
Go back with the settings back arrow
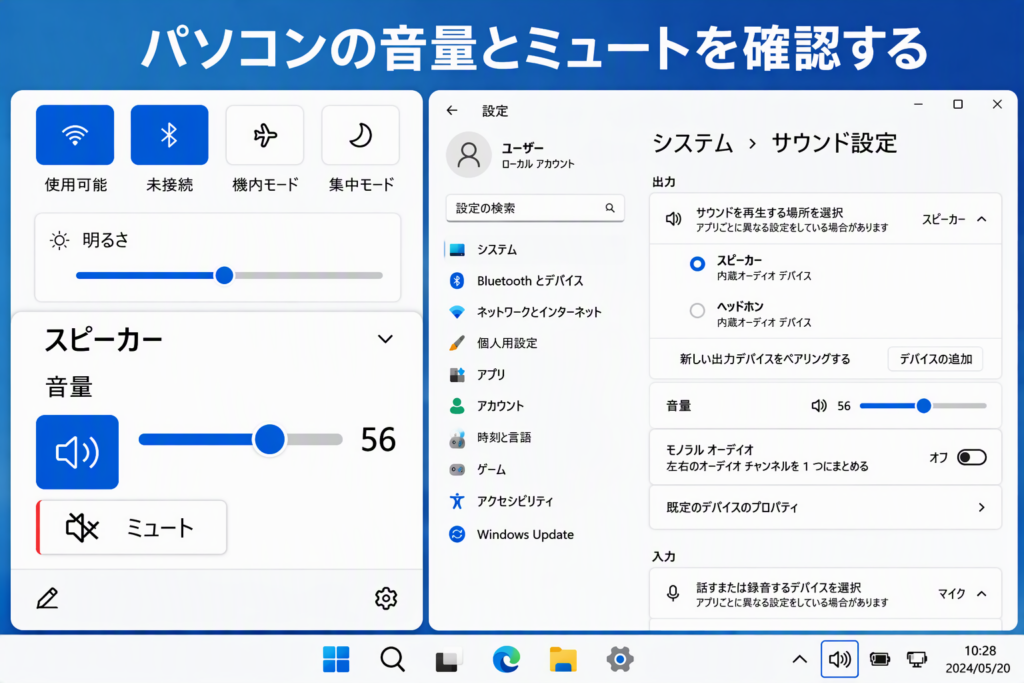[452, 110]
